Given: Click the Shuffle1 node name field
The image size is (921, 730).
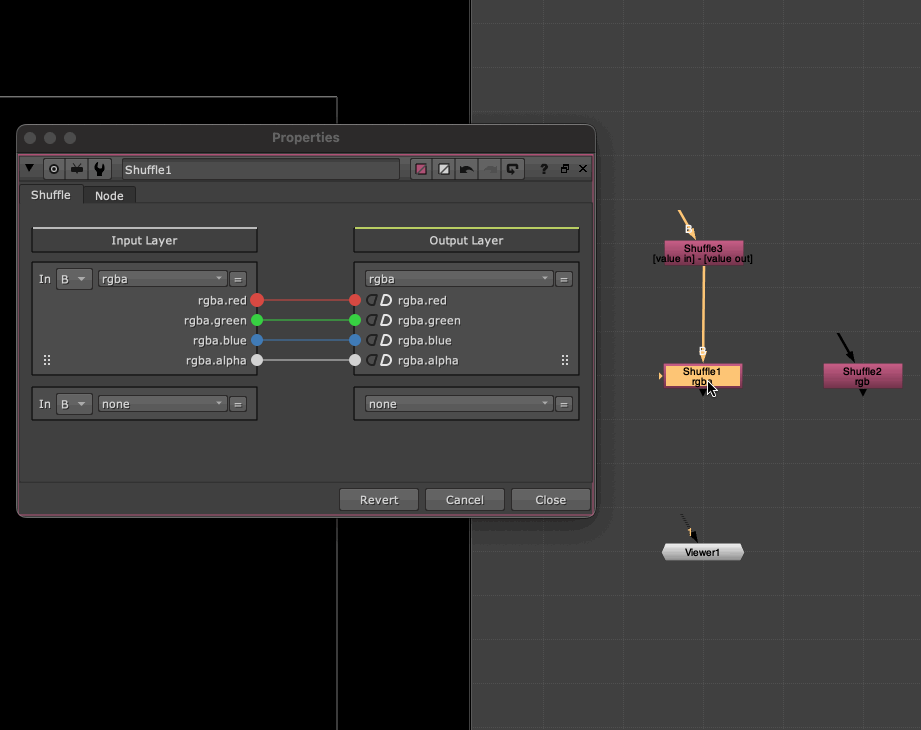Looking at the screenshot, I should 260,169.
